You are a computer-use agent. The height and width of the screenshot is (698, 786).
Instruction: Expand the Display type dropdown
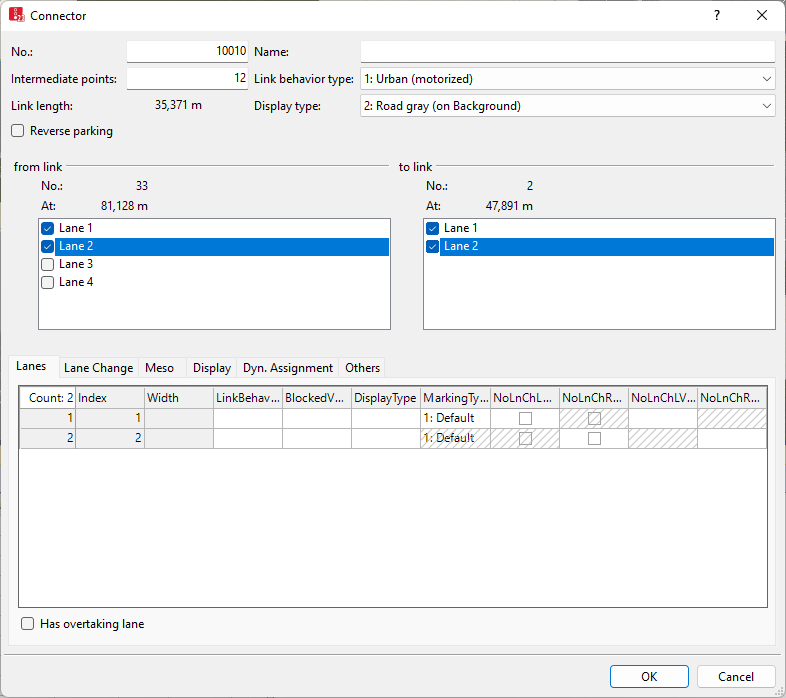click(567, 106)
